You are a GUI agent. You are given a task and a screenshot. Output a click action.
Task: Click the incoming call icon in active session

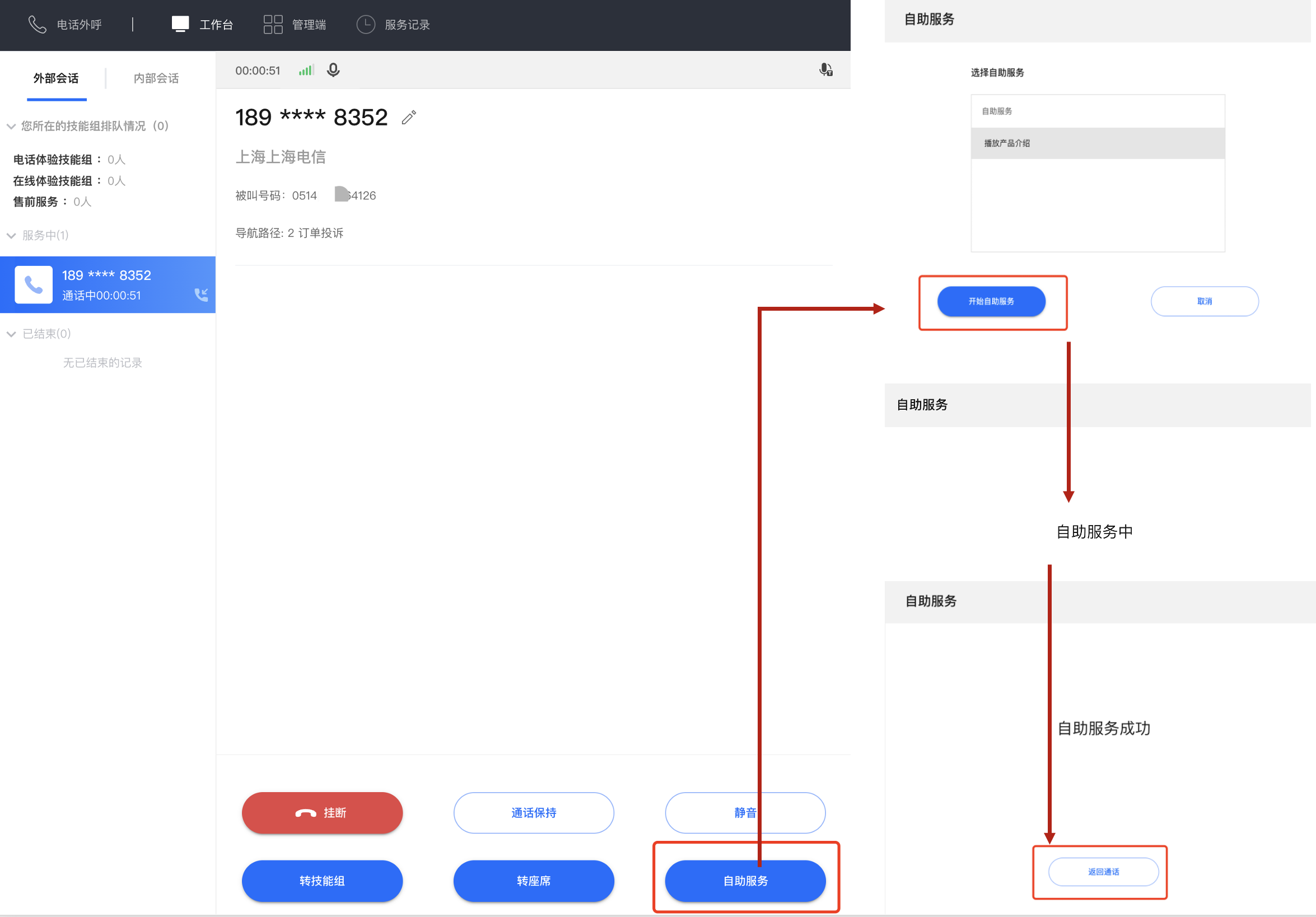pos(201,294)
